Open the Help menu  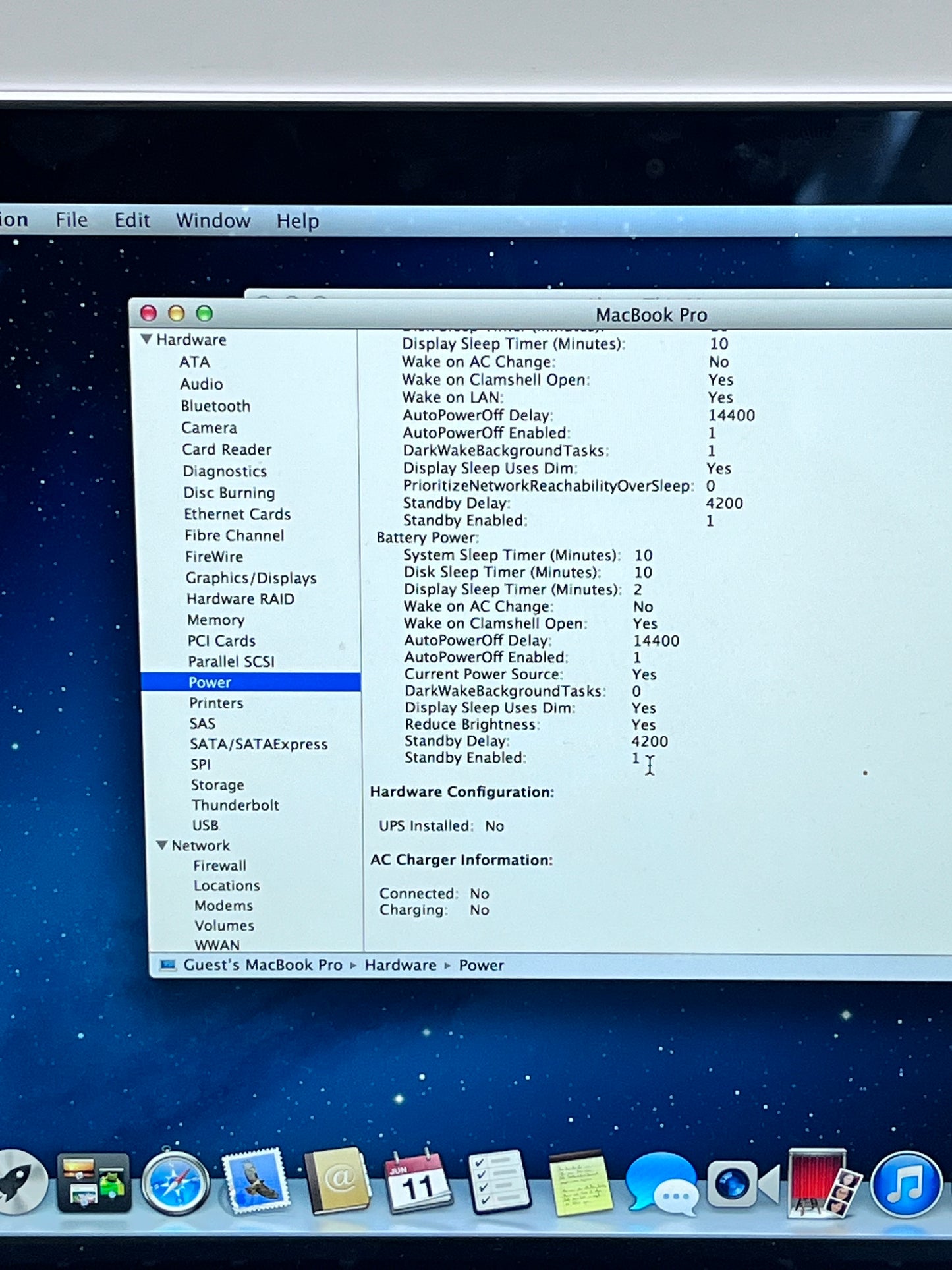298,221
